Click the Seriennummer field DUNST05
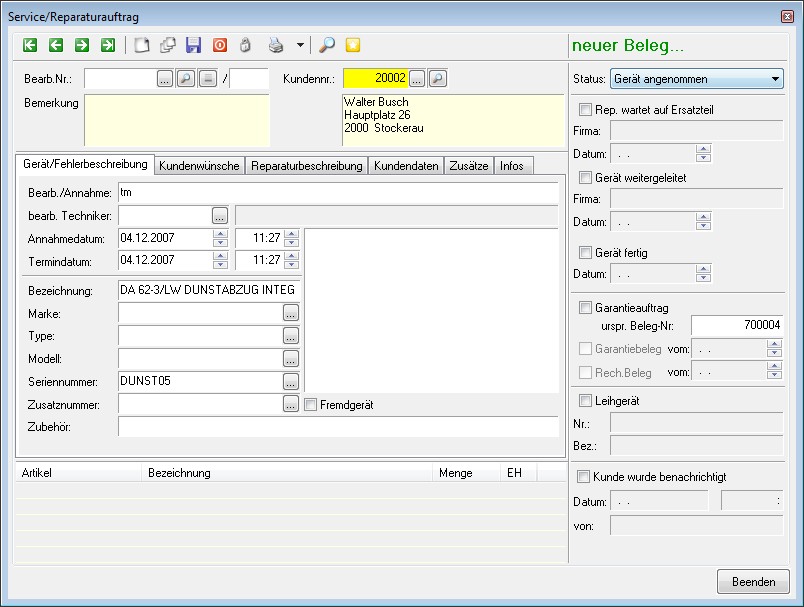The width and height of the screenshot is (804, 607). [x=200, y=381]
